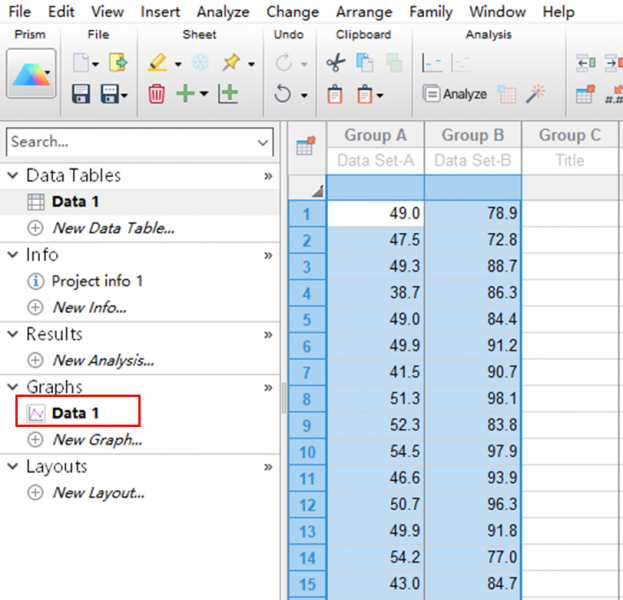Click the Save file icon

pos(82,95)
